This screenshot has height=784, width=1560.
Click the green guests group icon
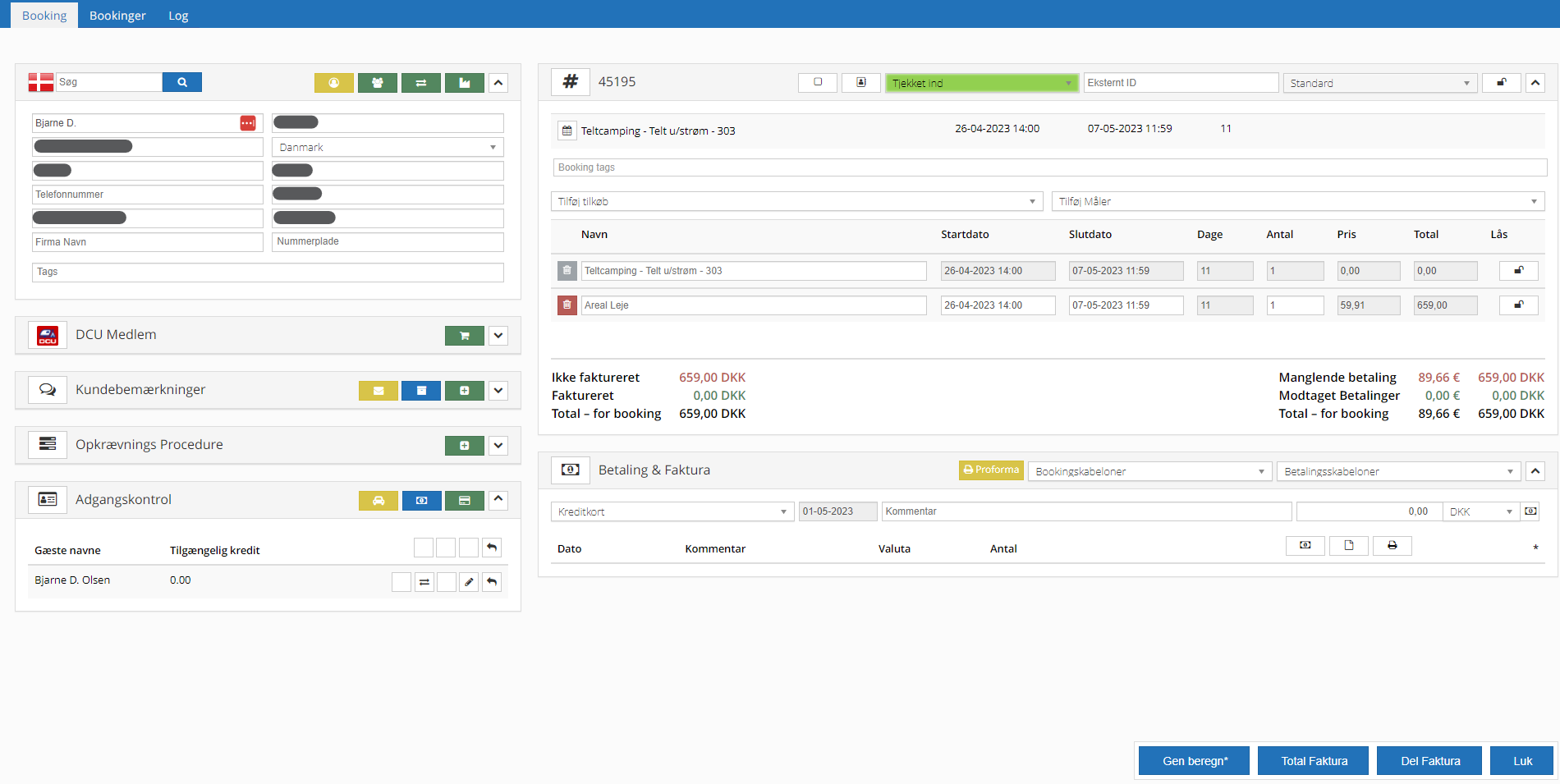pyautogui.click(x=377, y=83)
